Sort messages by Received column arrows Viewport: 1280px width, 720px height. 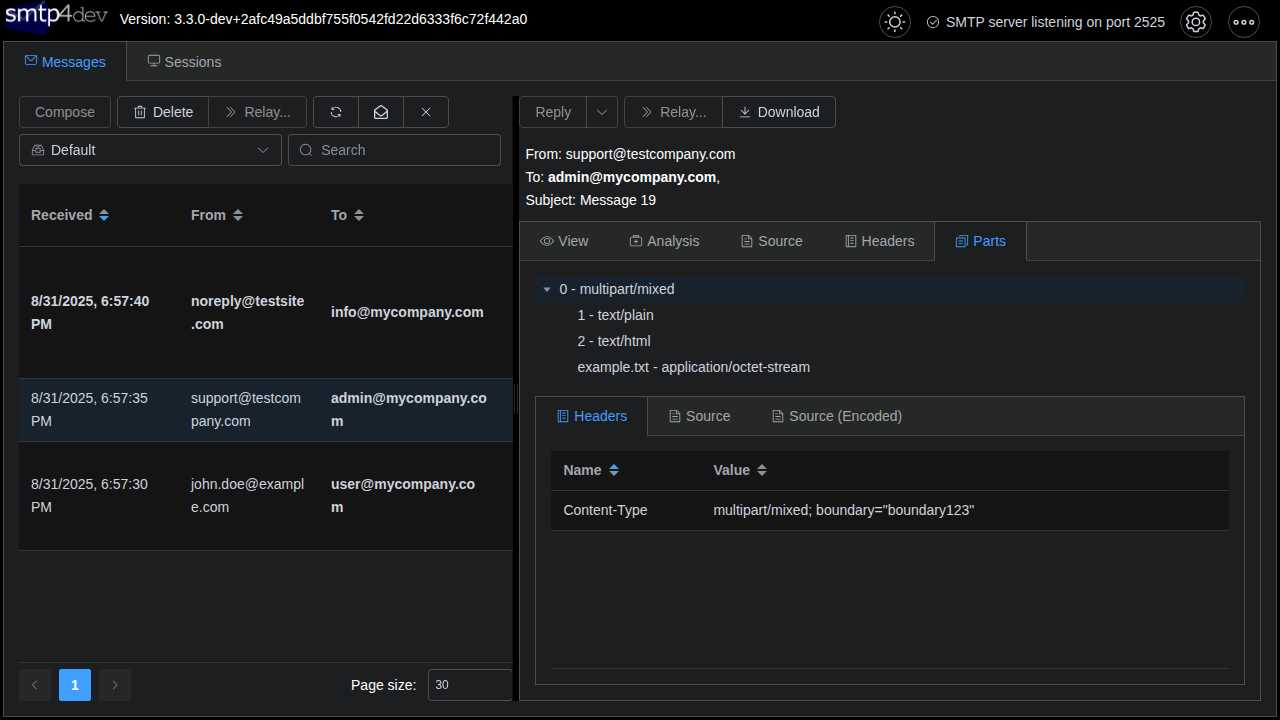pos(104,215)
